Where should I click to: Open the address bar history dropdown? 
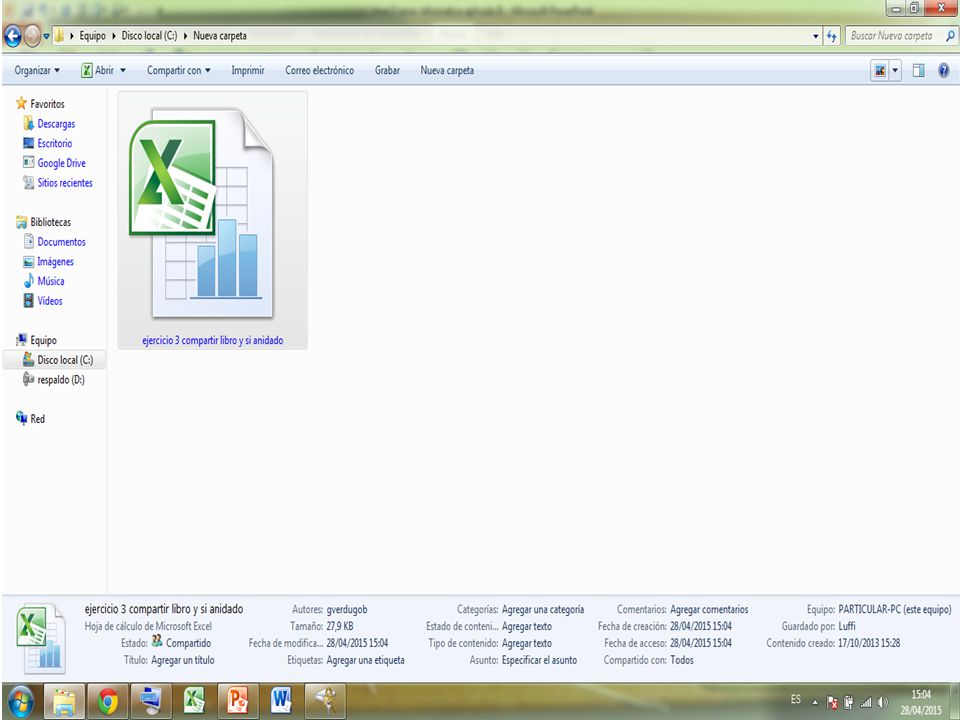click(x=816, y=36)
